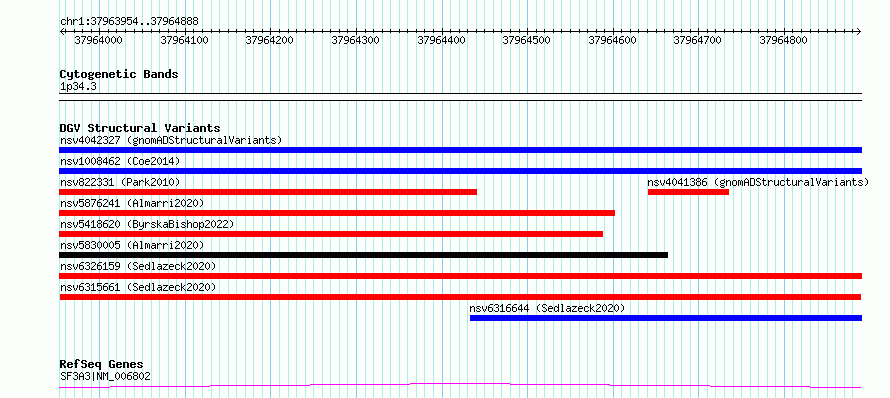Click ruler tick label 37964400
This screenshot has width=890, height=398.
click(441, 40)
